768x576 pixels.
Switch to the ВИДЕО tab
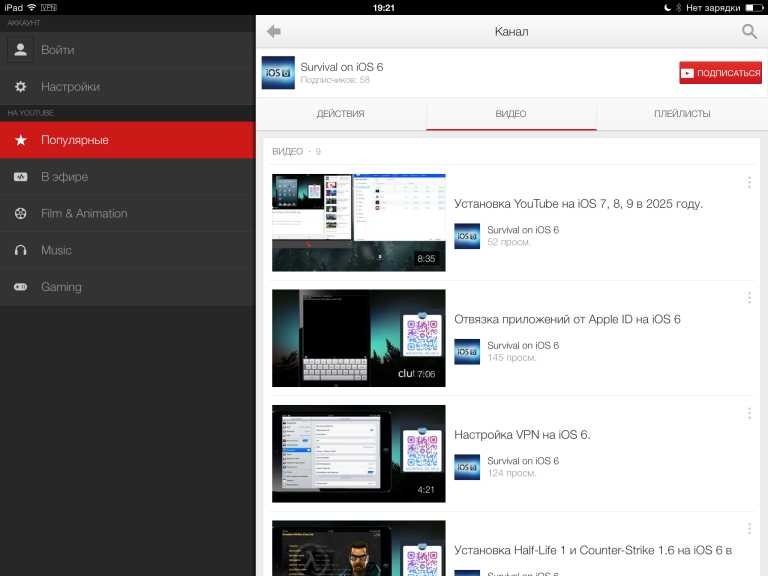tap(511, 114)
